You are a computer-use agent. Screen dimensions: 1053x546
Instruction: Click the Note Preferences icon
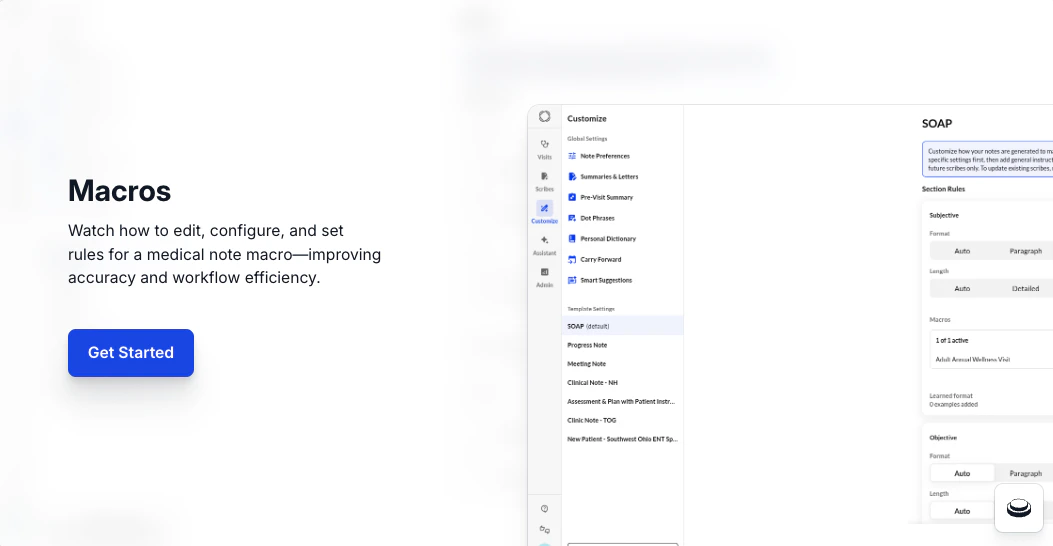[x=572, y=156]
